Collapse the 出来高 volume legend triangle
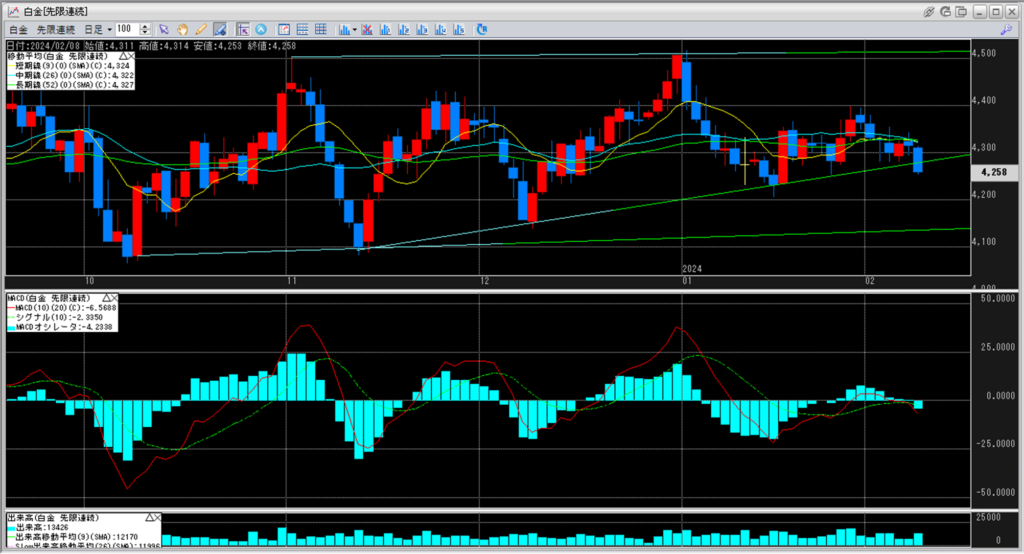Screen dimensions: 1024x554 click(150, 517)
